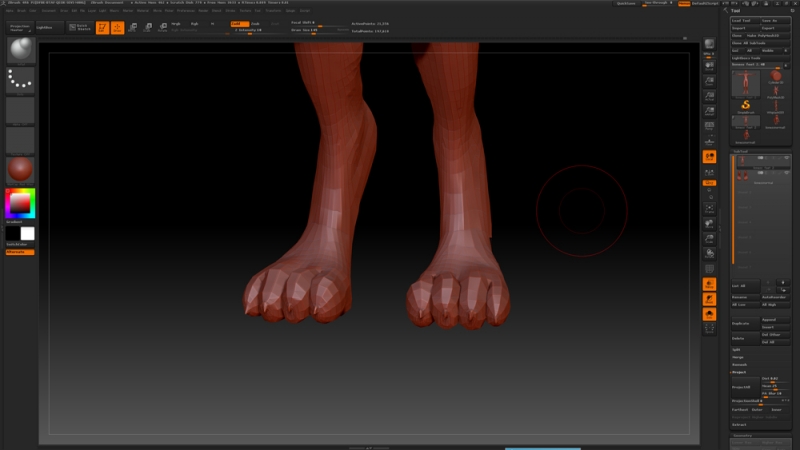800x450 pixels.
Task: Toggle the Zsub sculpt mode
Action: (255, 23)
